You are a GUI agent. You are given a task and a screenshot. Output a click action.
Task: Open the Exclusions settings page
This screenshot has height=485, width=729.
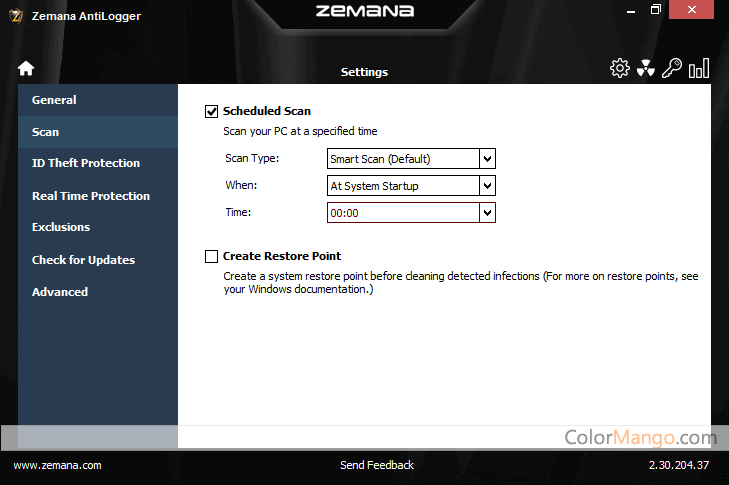[61, 227]
